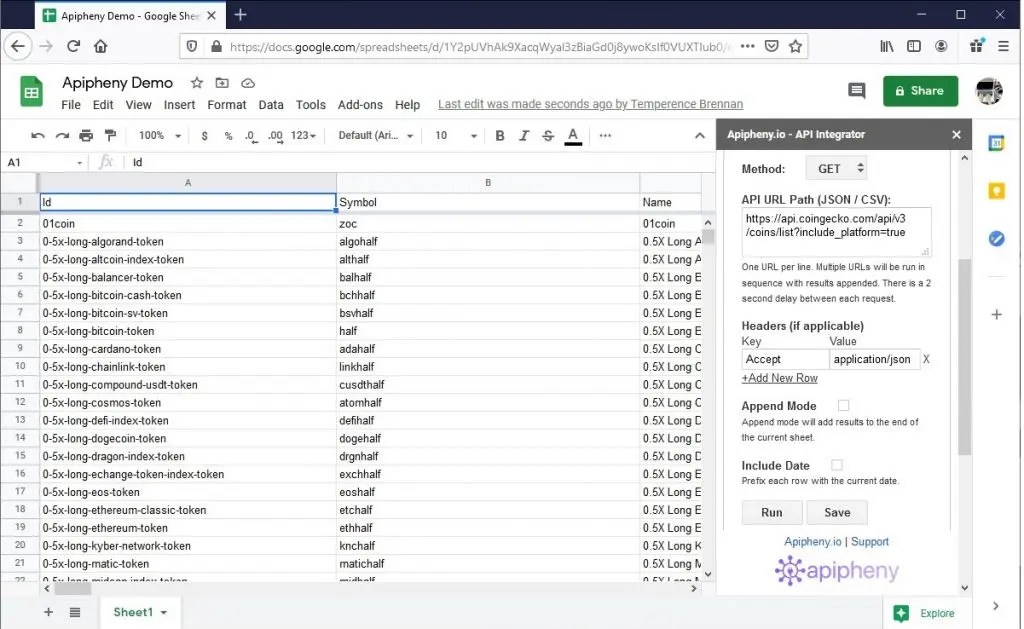Open the Tools menu

point(310,105)
